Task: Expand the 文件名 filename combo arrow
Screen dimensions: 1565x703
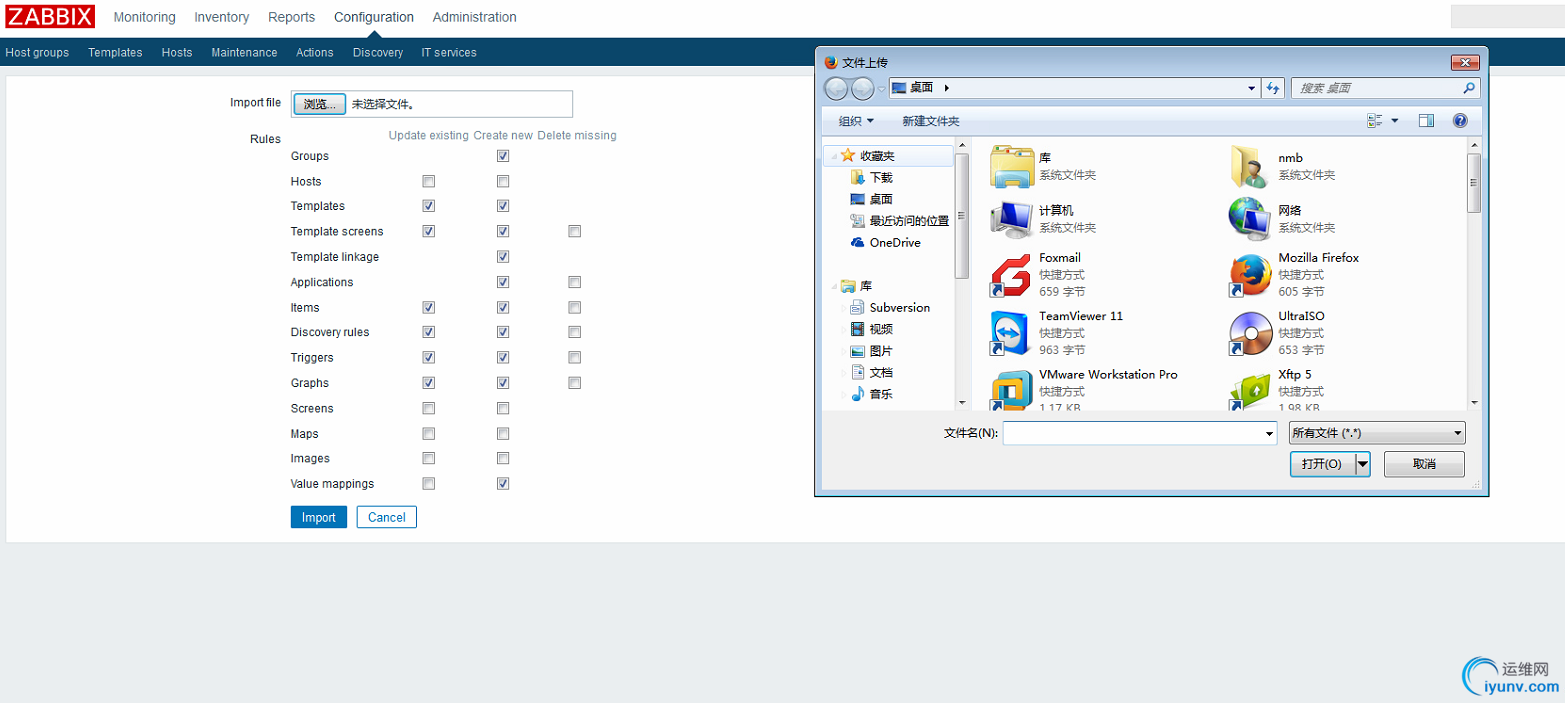Action: click(x=1269, y=433)
